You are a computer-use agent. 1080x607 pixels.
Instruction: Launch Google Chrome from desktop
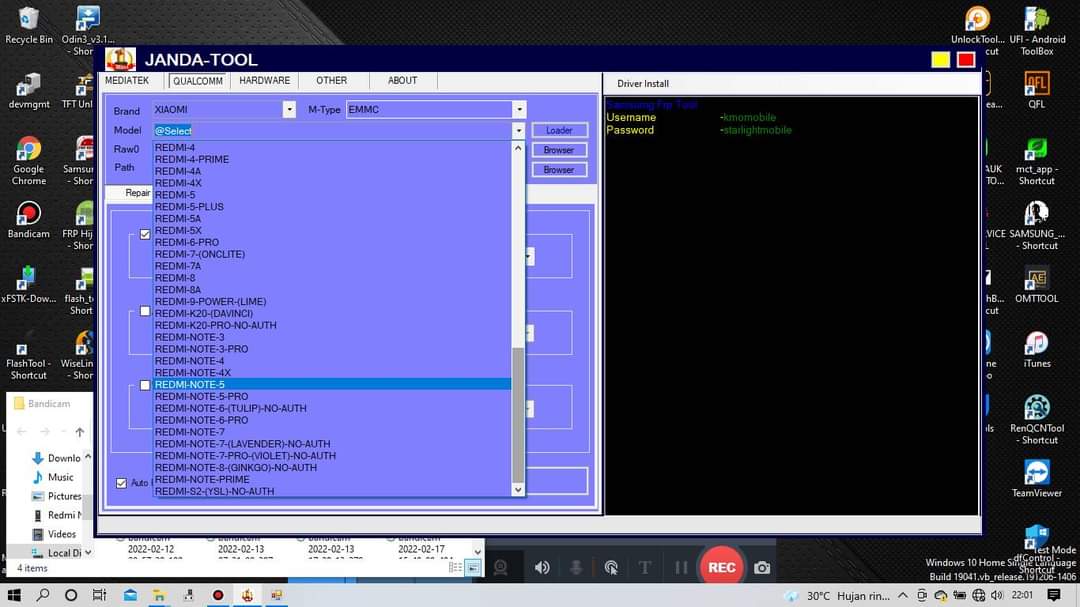coord(28,161)
